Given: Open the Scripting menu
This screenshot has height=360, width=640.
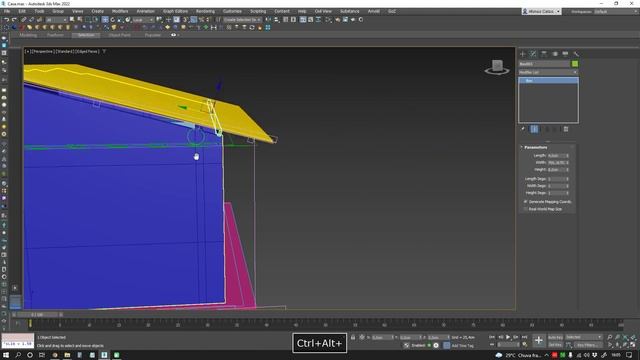Looking at the screenshot, I should coord(258,11).
